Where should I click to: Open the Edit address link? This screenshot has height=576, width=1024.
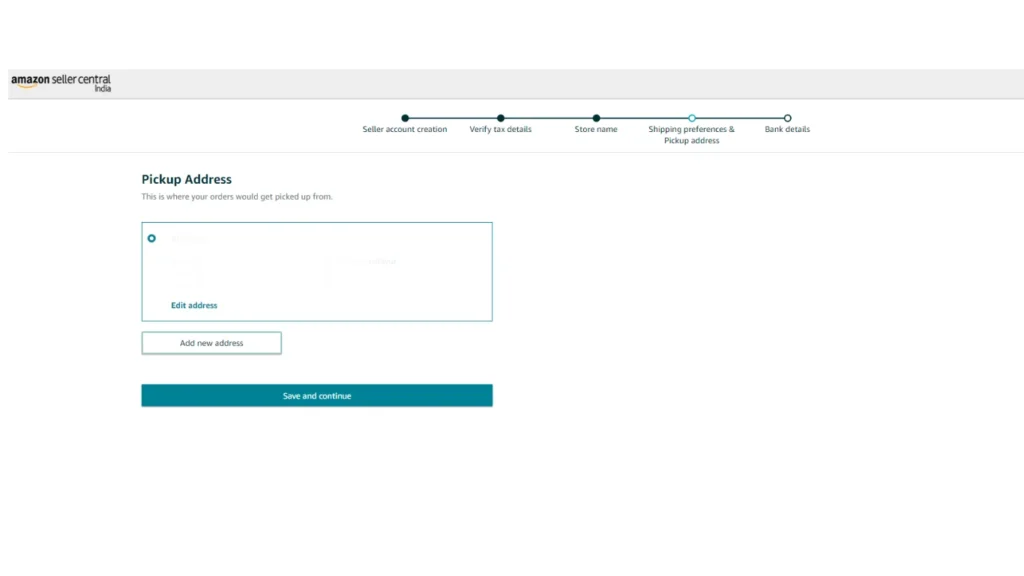tap(194, 305)
